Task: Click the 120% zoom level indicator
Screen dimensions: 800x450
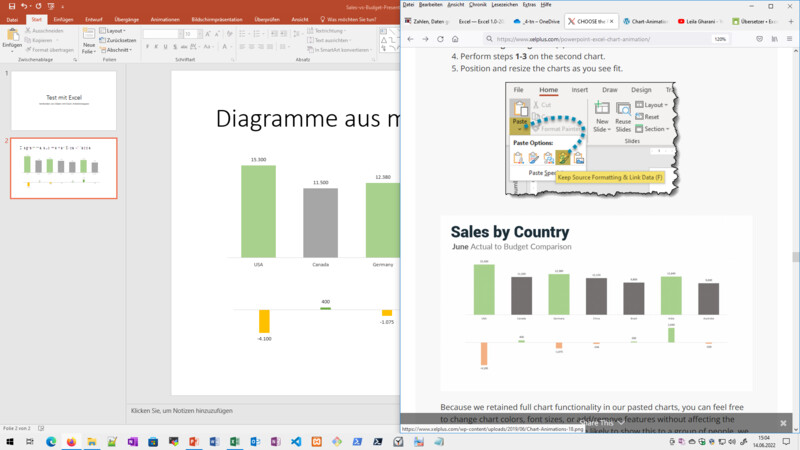Action: tap(720, 39)
